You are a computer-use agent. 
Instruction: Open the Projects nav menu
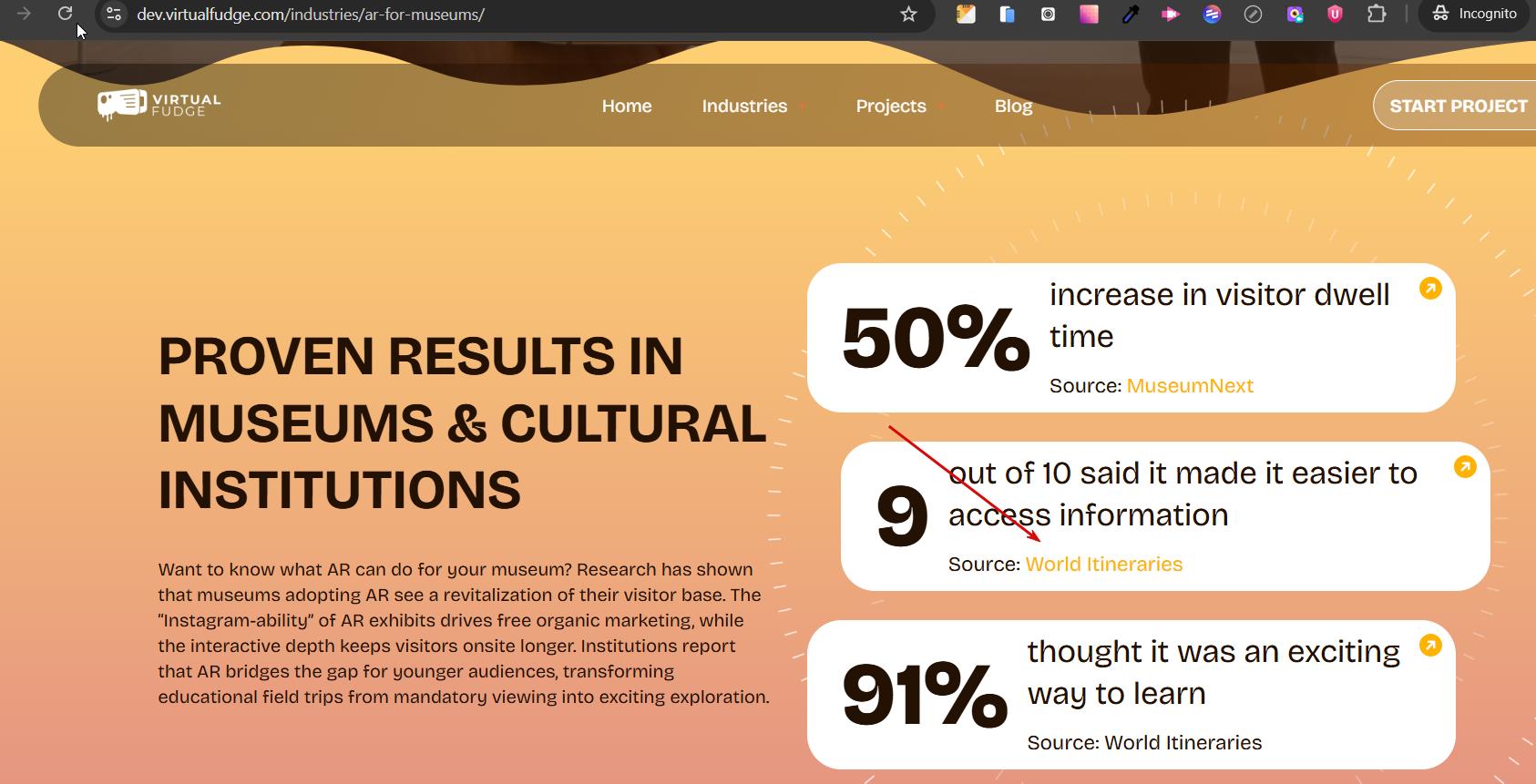click(x=891, y=106)
